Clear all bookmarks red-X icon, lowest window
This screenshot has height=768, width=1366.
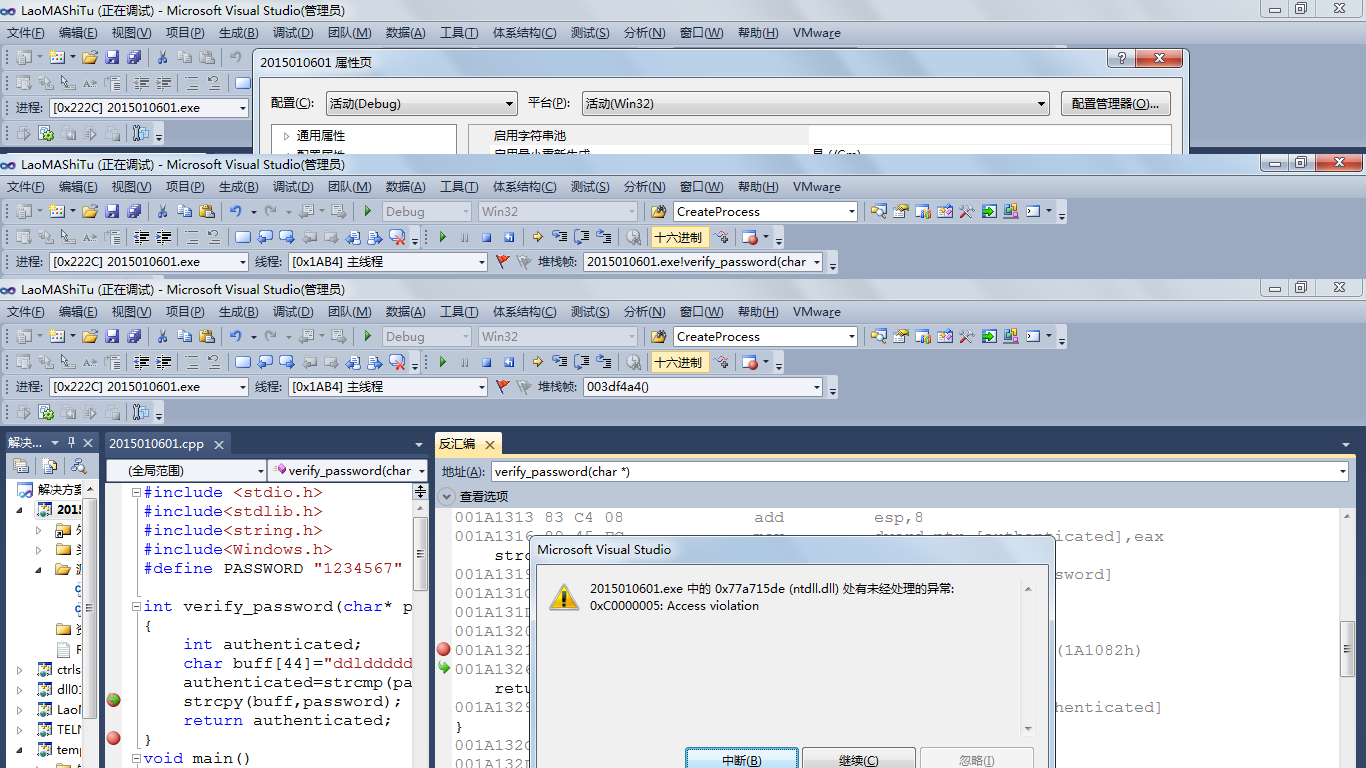click(x=397, y=362)
